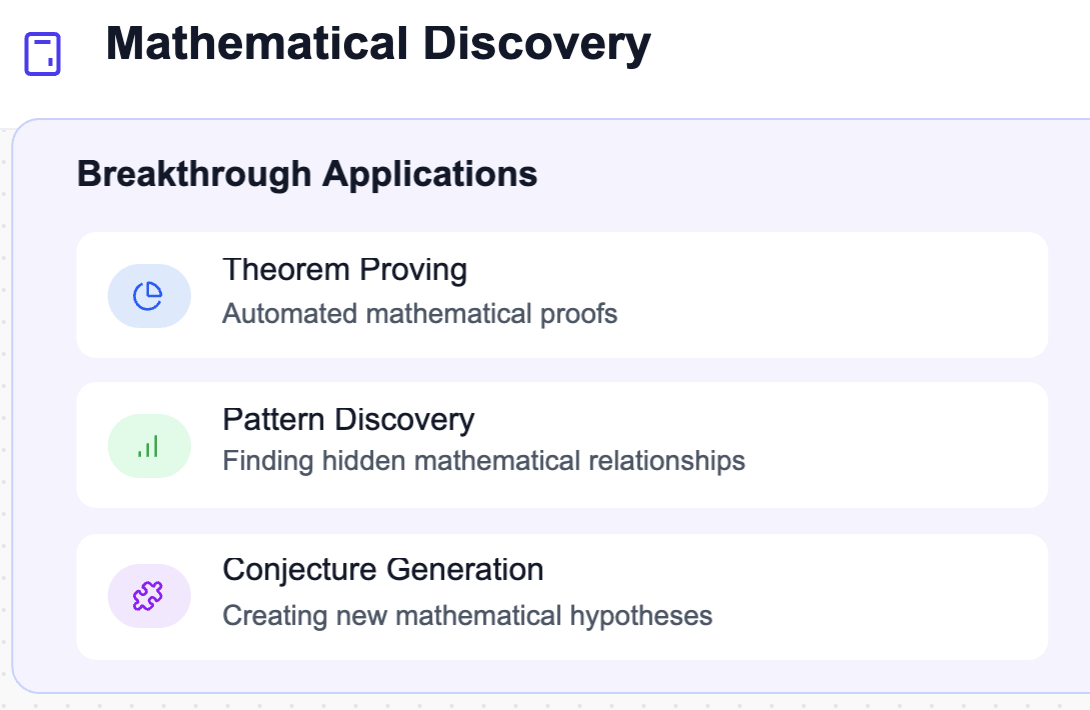Viewport: 1090px width, 710px height.
Task: Select "Creating new mathematical hypotheses" text
Action: pos(467,615)
